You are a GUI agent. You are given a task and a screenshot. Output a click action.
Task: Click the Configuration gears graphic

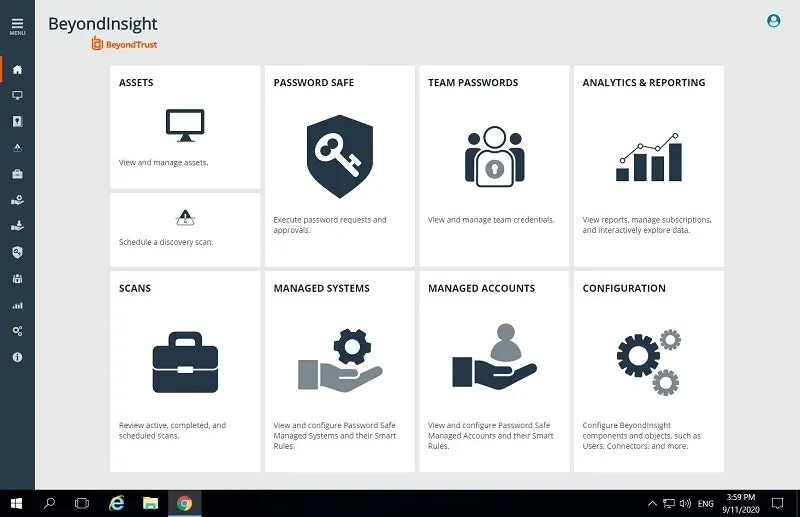(x=648, y=362)
